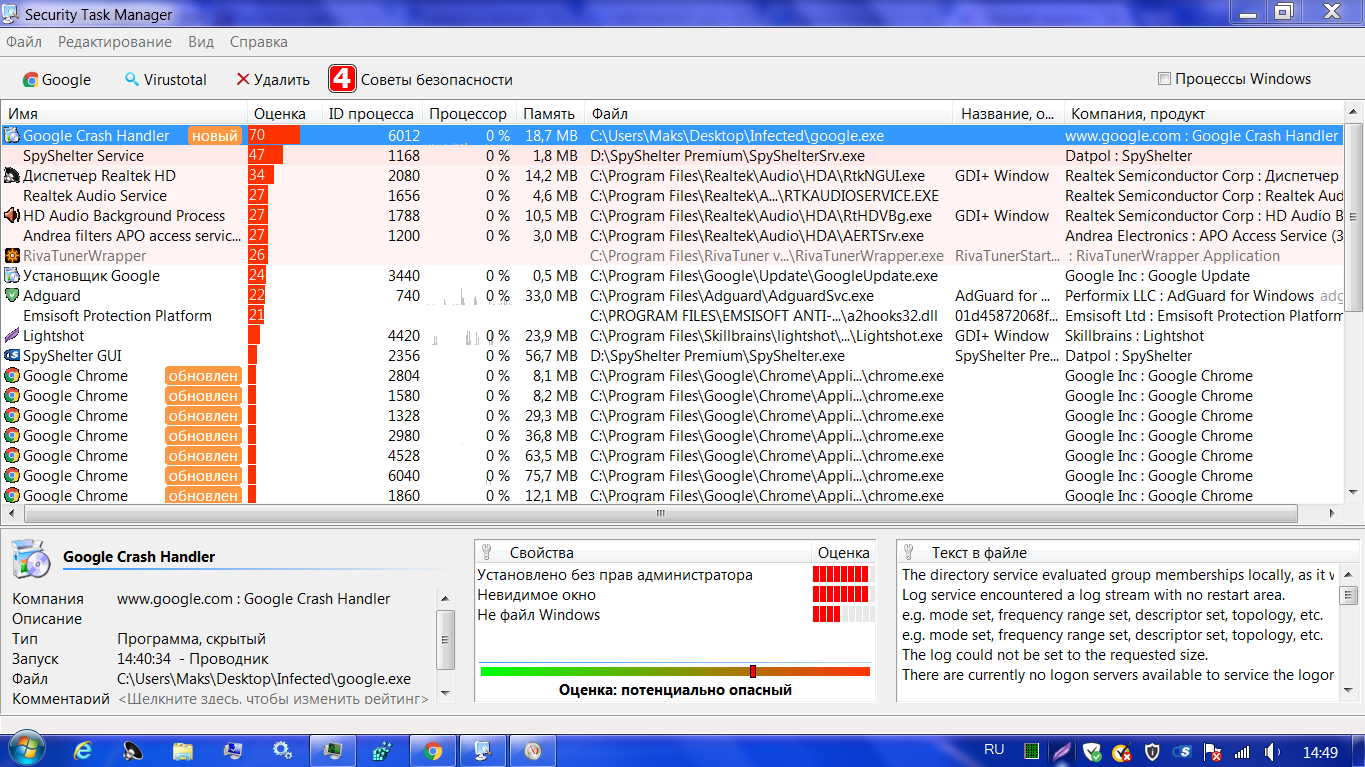Click the green-to-red overall rating gauge
This screenshot has height=767, width=1365.
click(x=675, y=672)
